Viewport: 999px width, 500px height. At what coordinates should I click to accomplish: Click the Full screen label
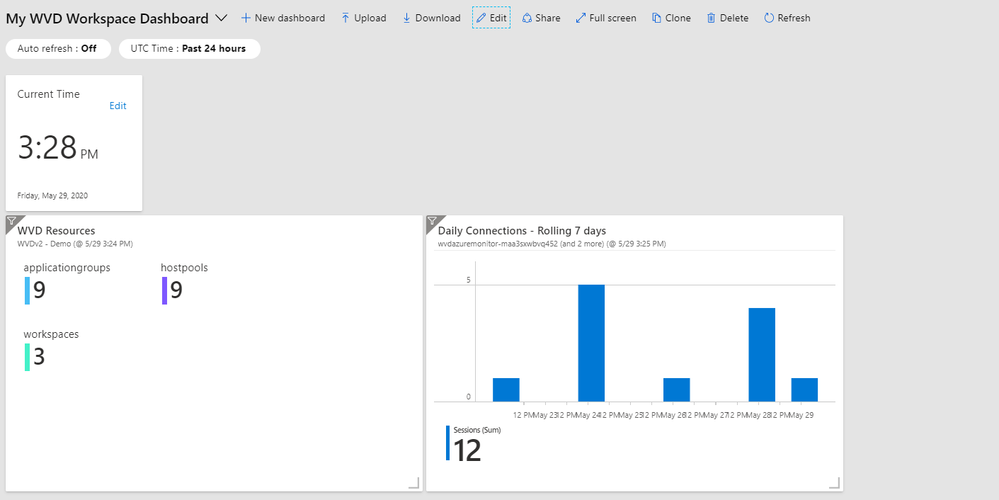[612, 18]
